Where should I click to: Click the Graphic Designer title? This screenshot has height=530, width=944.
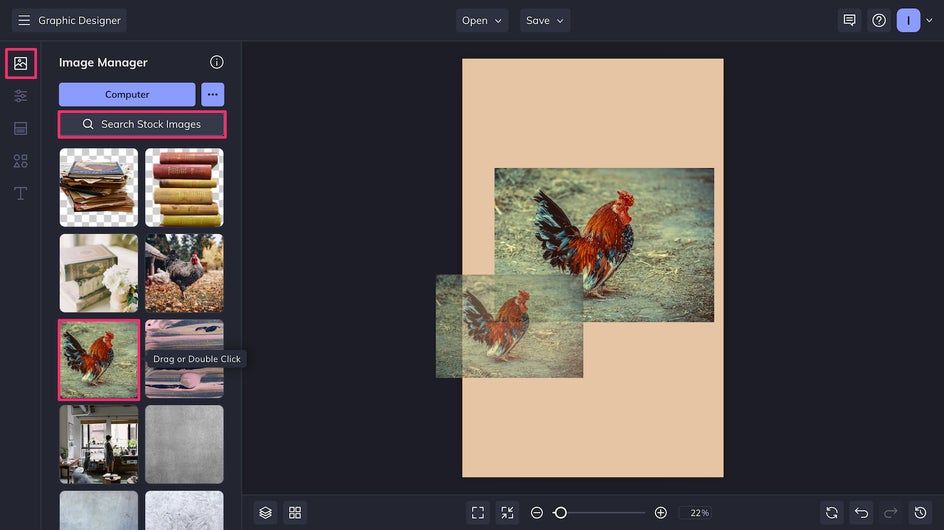(x=79, y=20)
